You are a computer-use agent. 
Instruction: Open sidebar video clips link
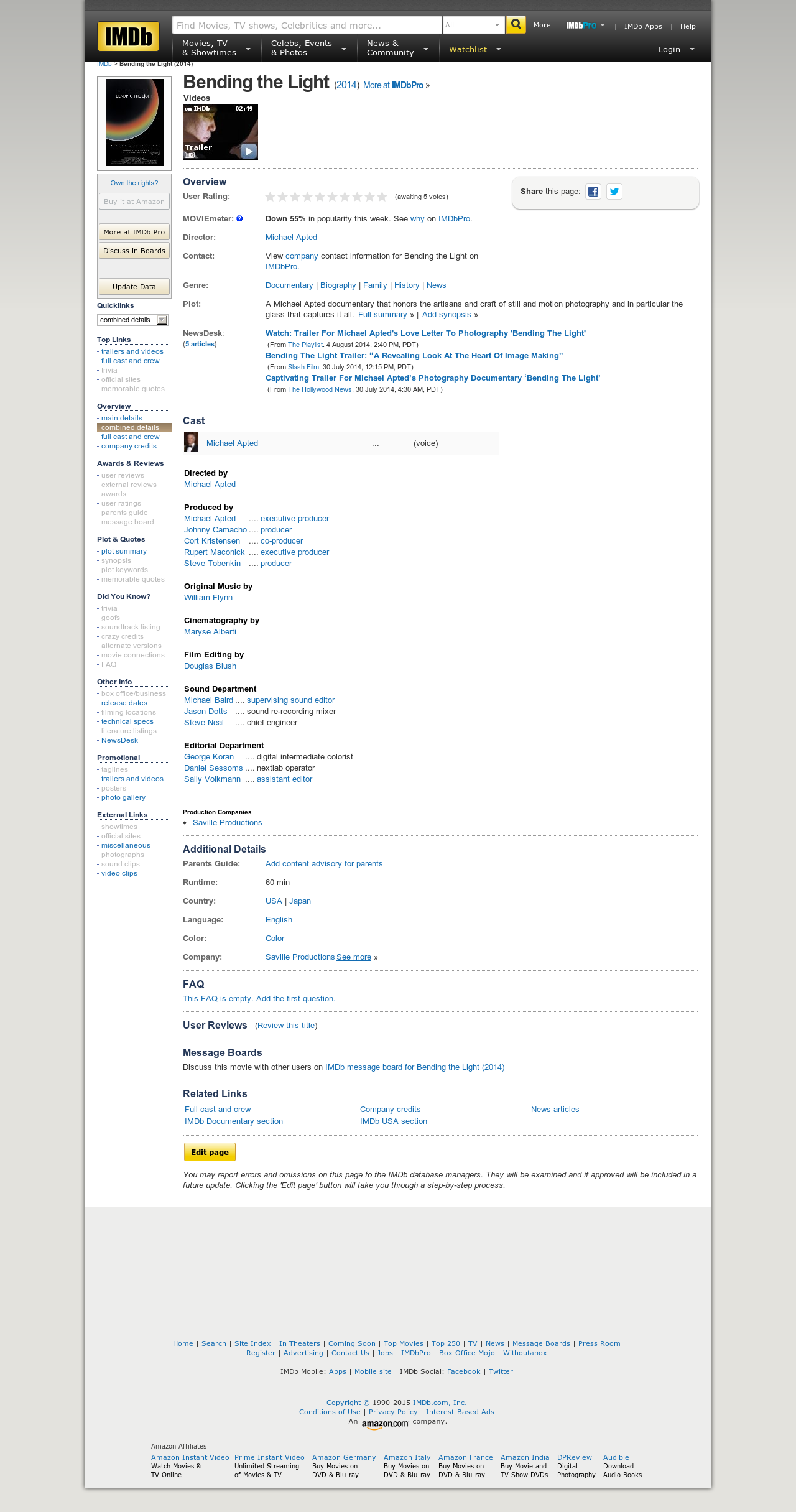point(119,873)
